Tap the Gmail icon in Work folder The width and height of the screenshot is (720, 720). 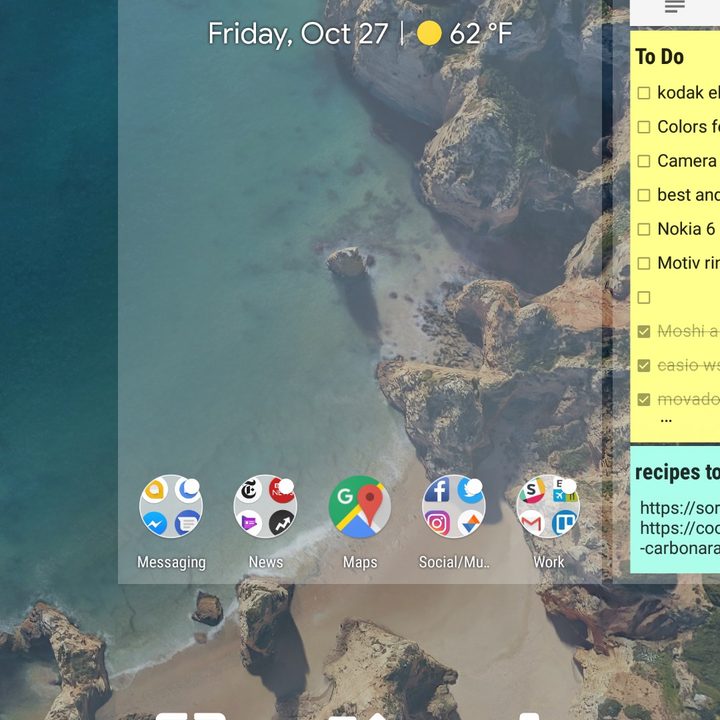[x=532, y=523]
